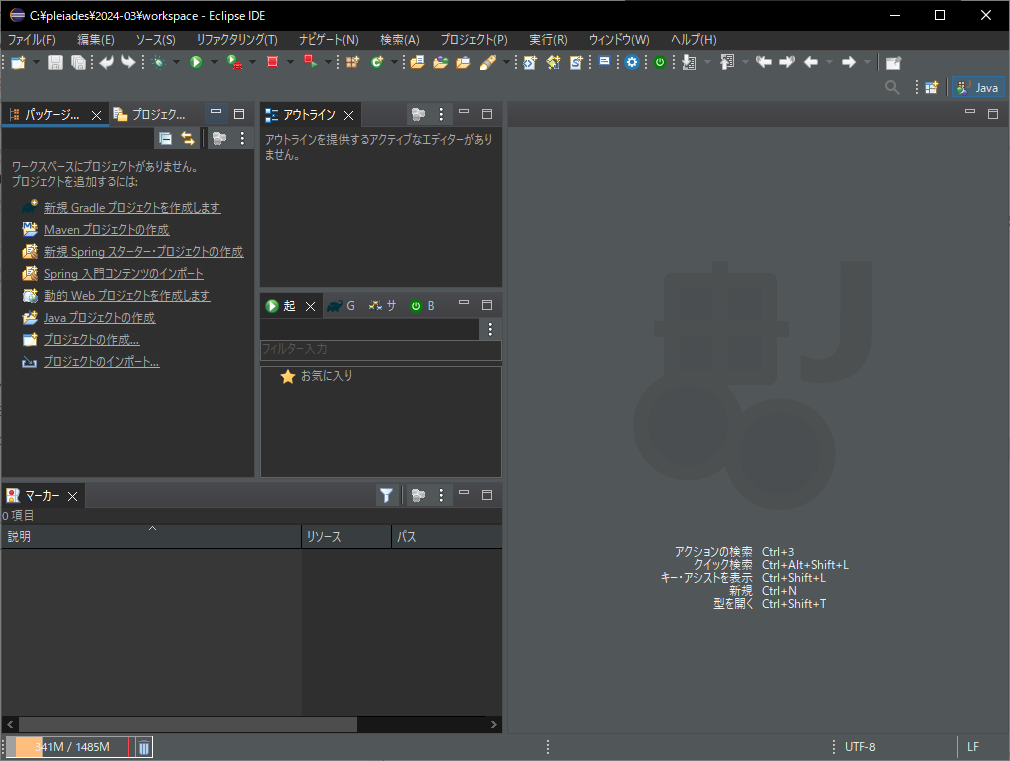
Task: Click the Redo arrow in the toolbar
Action: tap(128, 62)
